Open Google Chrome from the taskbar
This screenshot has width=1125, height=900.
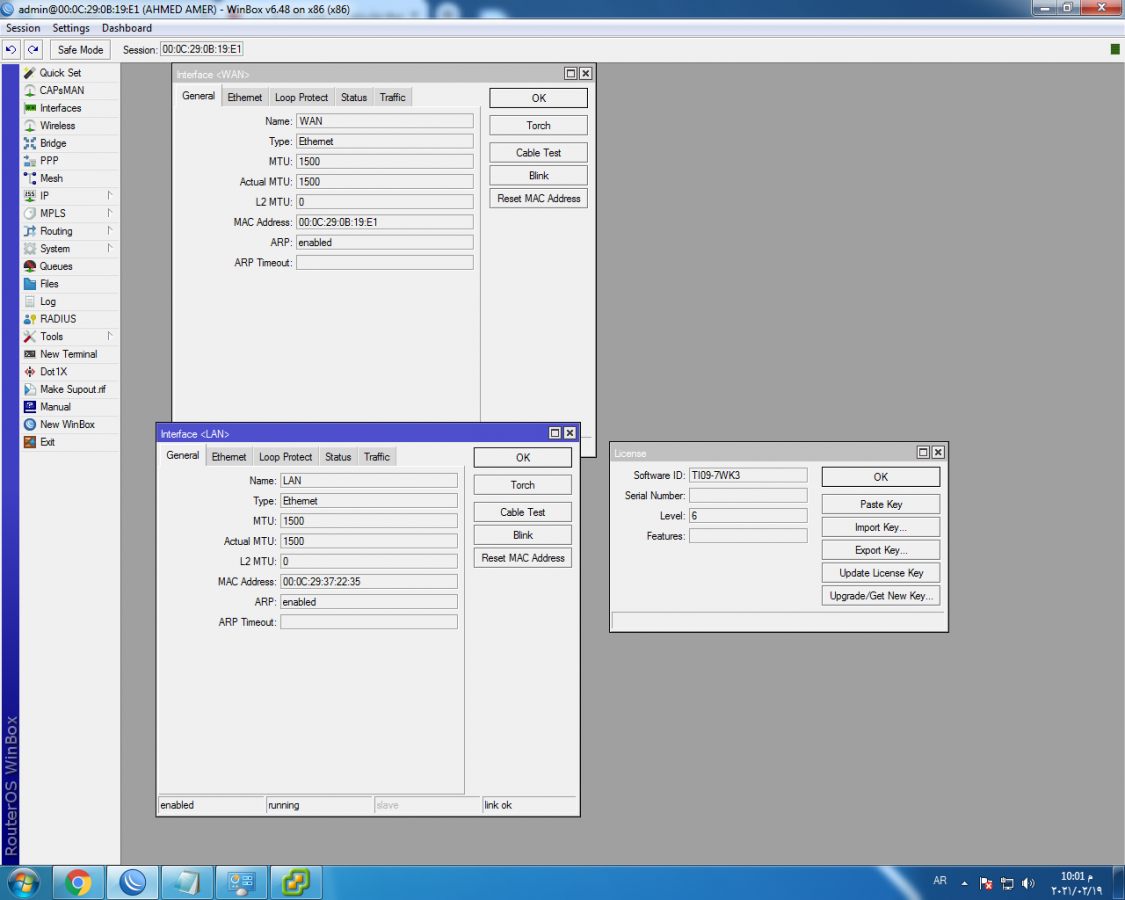(x=78, y=882)
